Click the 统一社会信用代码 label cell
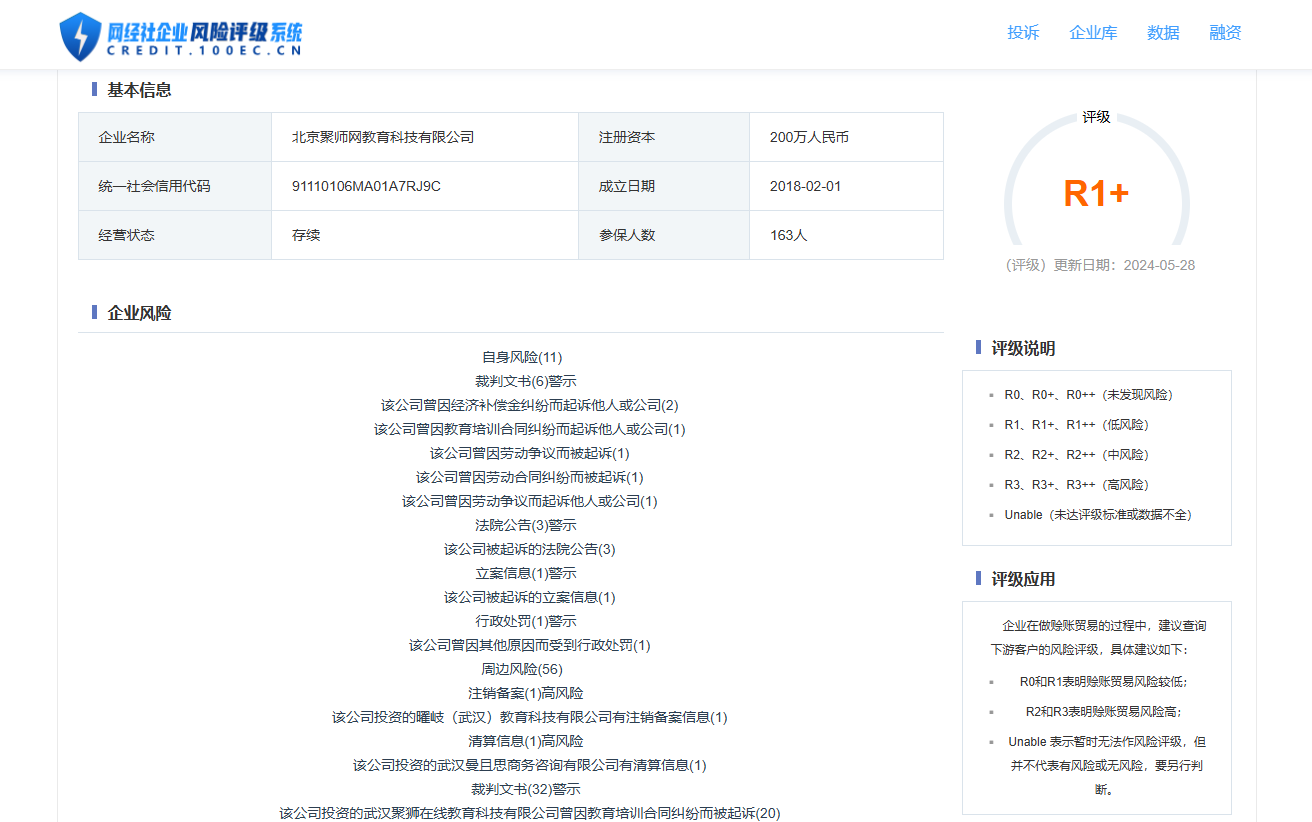 pos(175,186)
